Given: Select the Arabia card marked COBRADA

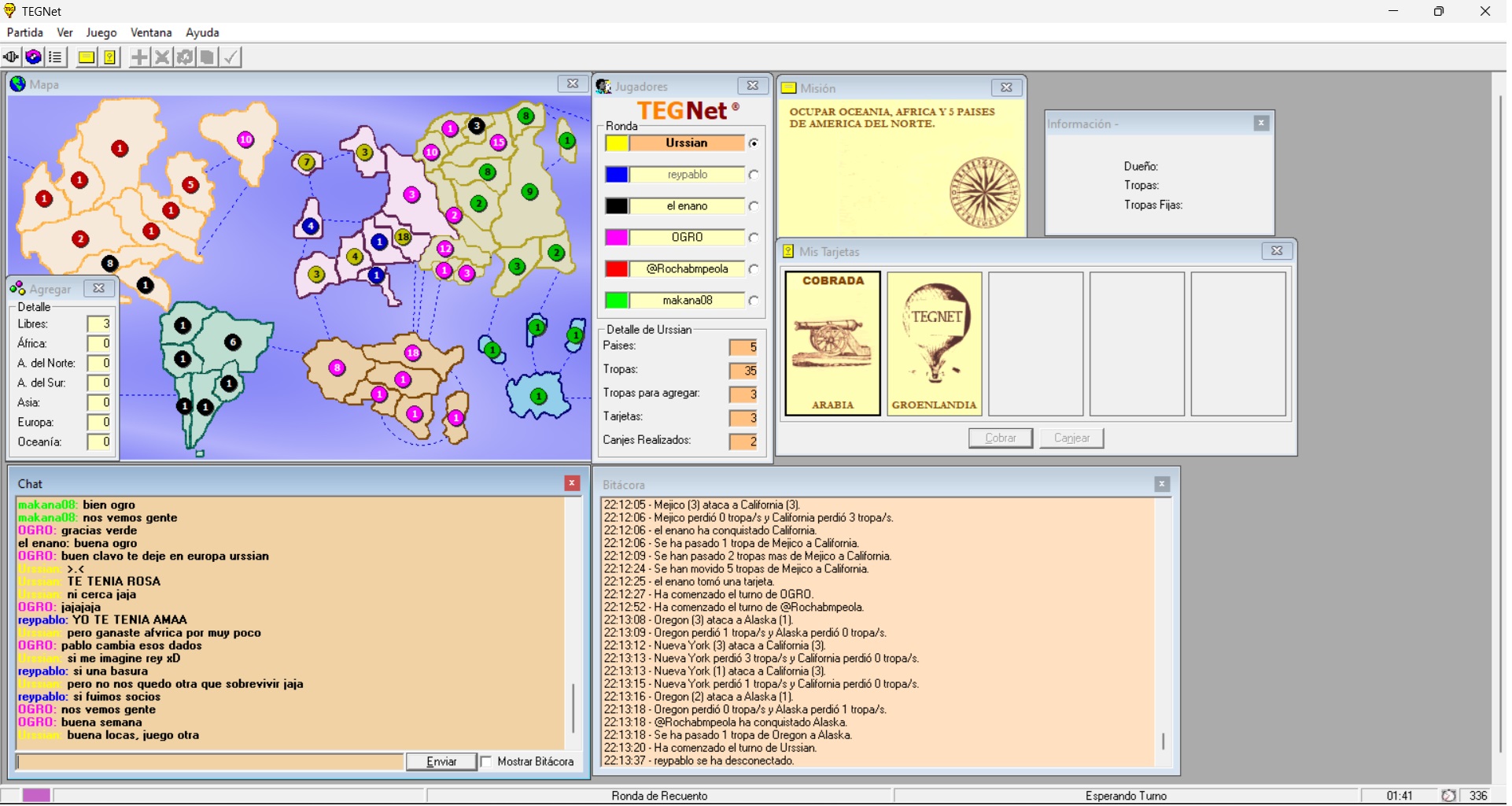Looking at the screenshot, I should (x=832, y=343).
